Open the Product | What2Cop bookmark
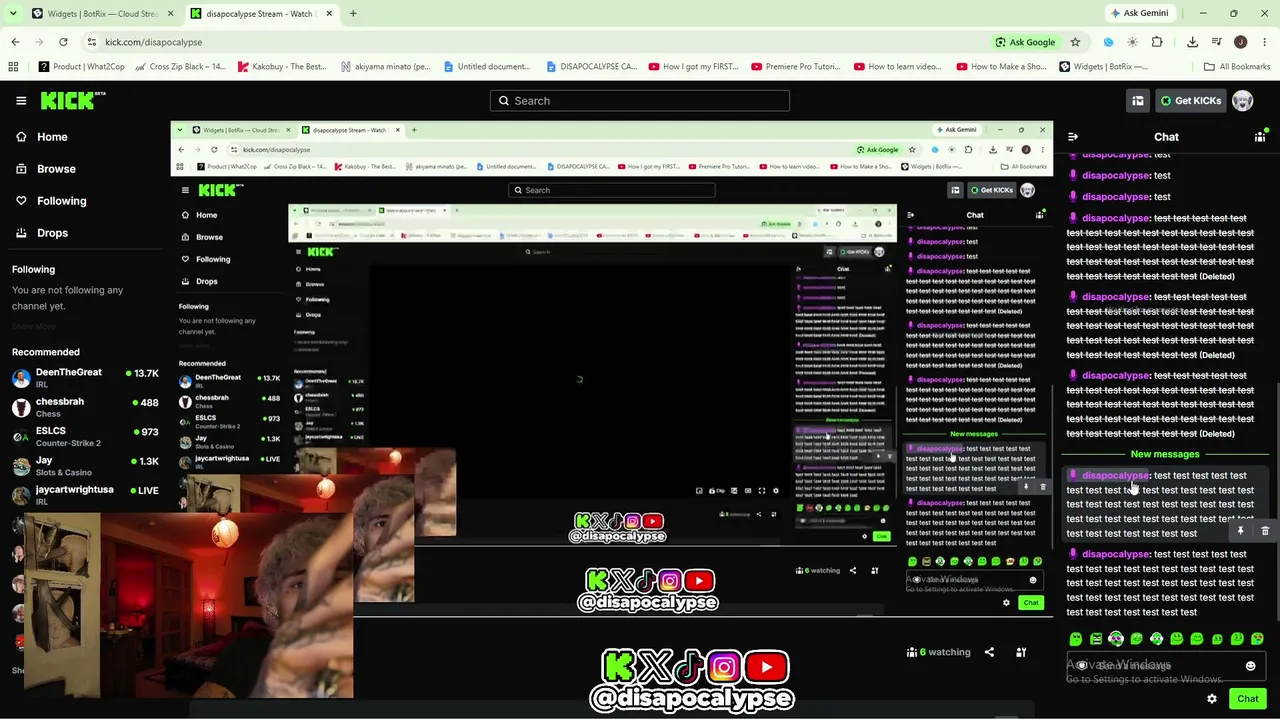 coord(83,67)
